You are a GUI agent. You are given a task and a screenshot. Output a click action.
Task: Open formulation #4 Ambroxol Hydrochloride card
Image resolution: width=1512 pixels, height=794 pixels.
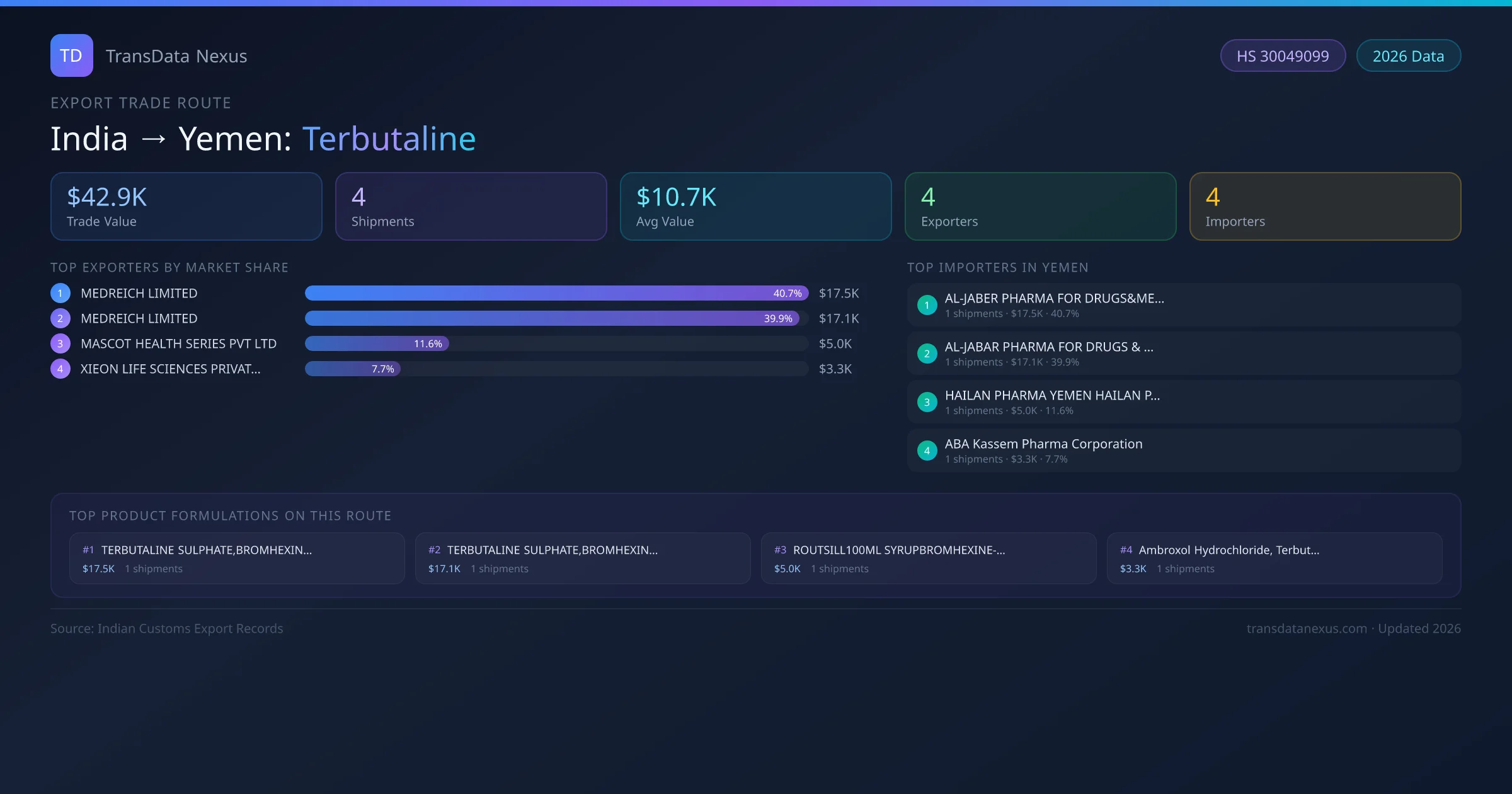[1274, 558]
